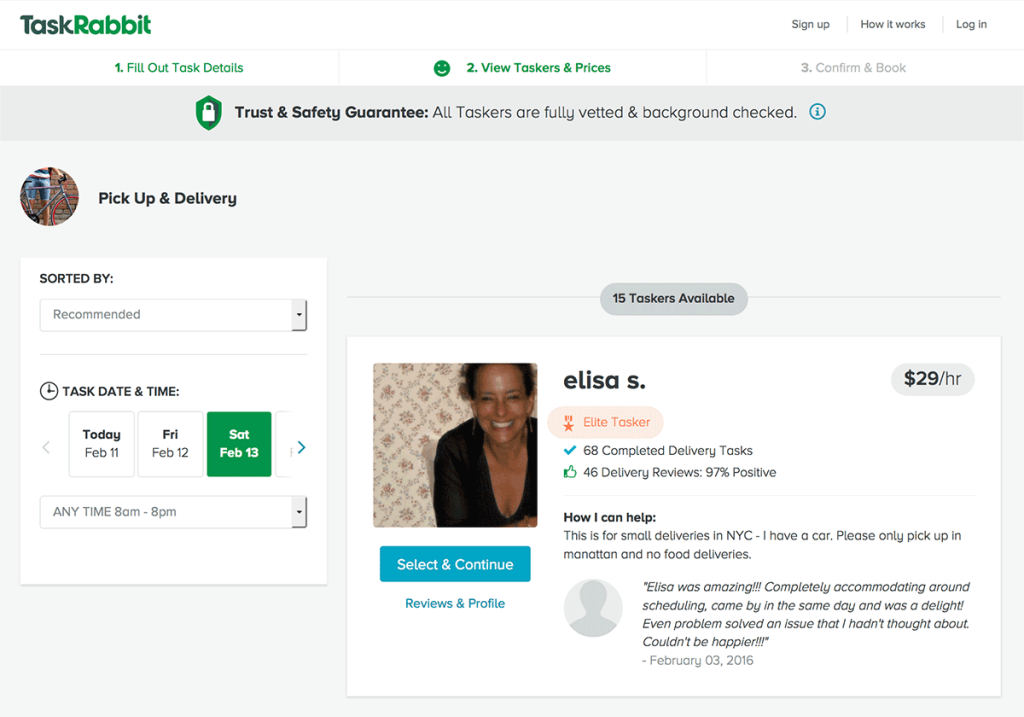Click the blue checkmark by Completed Delivery Tasks
The width and height of the screenshot is (1024, 717).
(569, 450)
